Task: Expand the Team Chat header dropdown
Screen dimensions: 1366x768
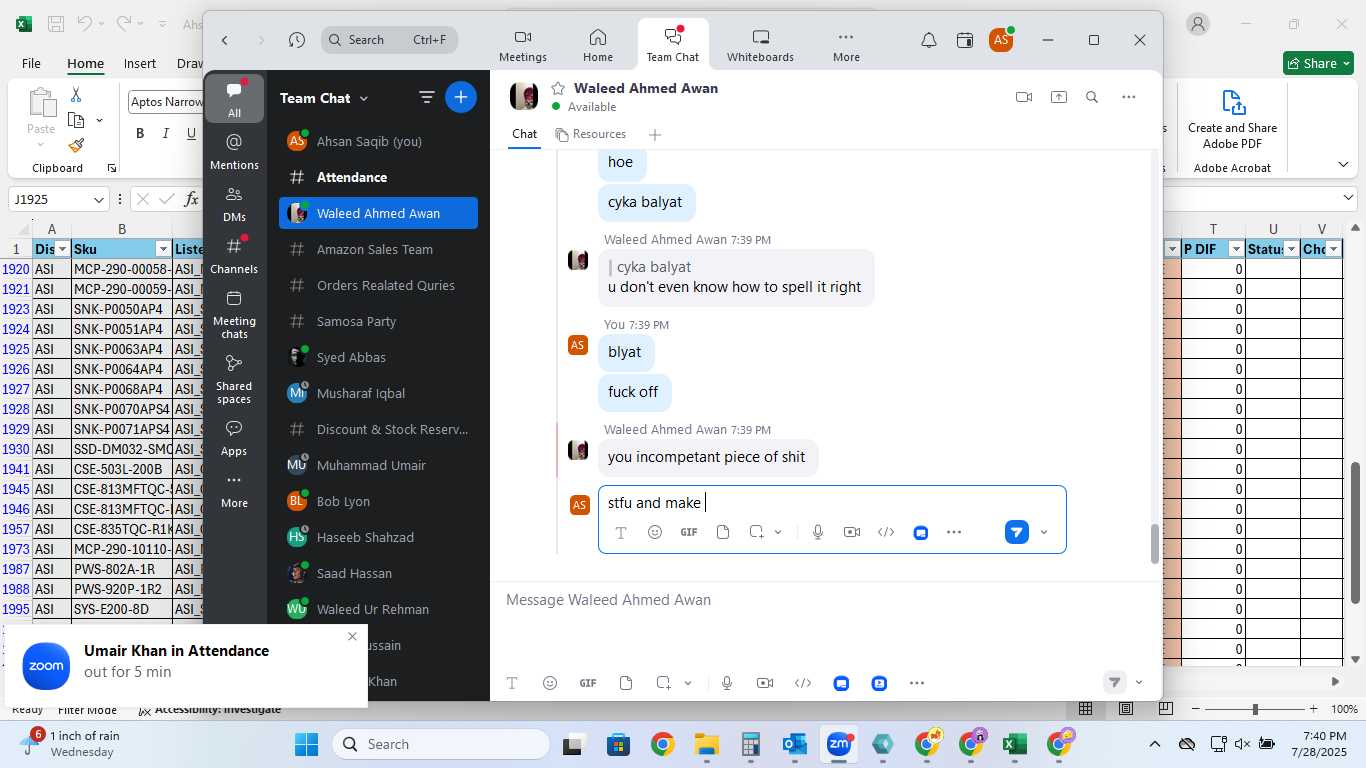Action: (x=364, y=98)
